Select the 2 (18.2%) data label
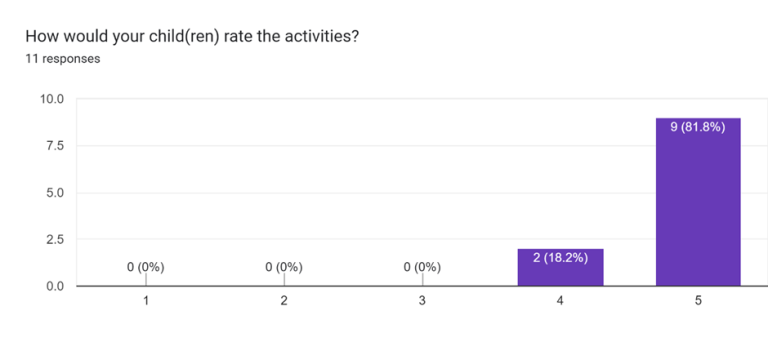 (x=560, y=258)
